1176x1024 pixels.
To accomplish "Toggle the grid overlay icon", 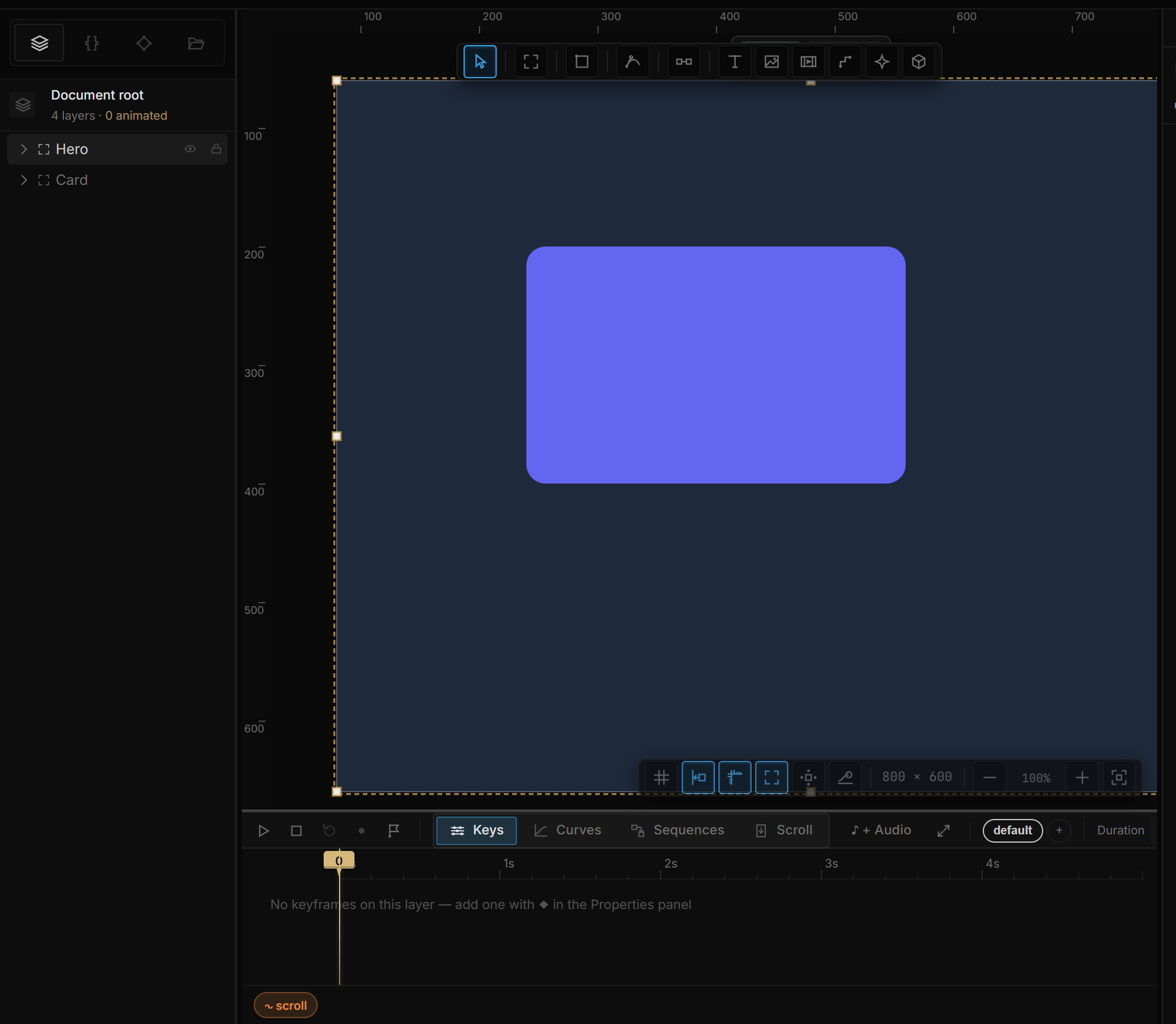I will point(661,777).
